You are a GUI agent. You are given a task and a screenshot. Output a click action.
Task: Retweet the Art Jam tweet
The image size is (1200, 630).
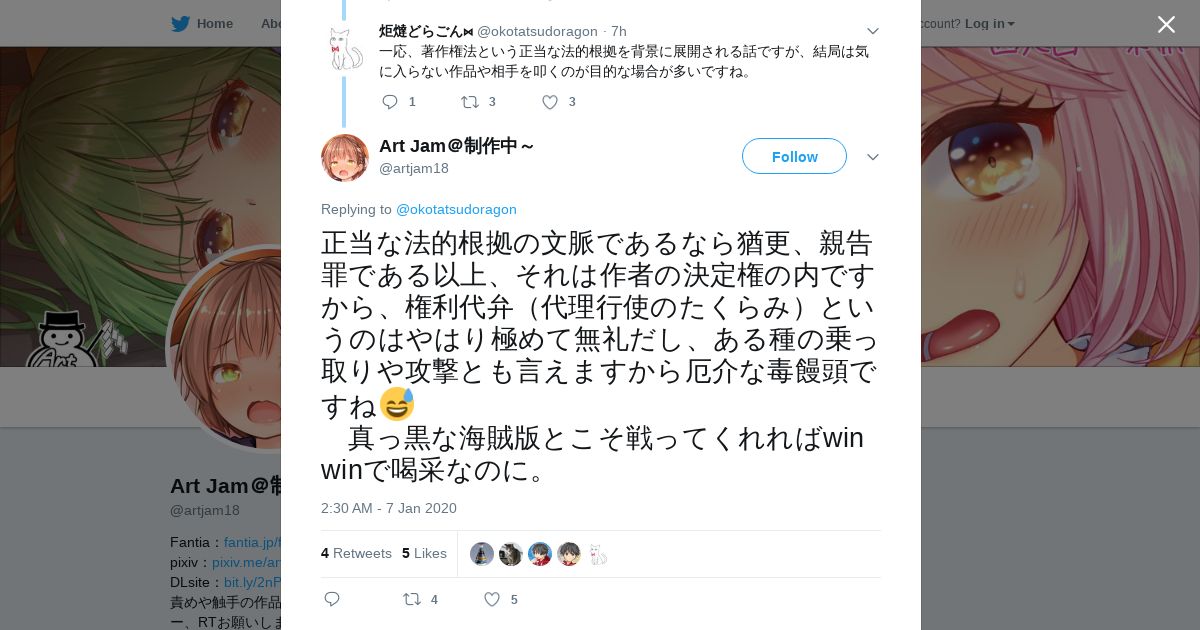pos(412,599)
